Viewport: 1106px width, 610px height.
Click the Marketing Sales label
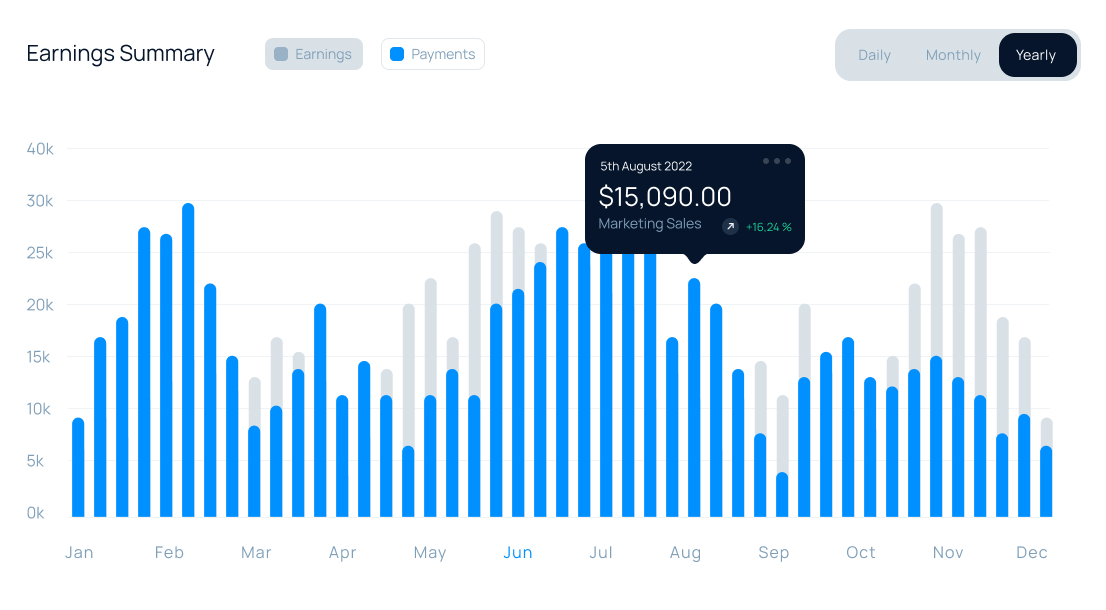click(649, 224)
